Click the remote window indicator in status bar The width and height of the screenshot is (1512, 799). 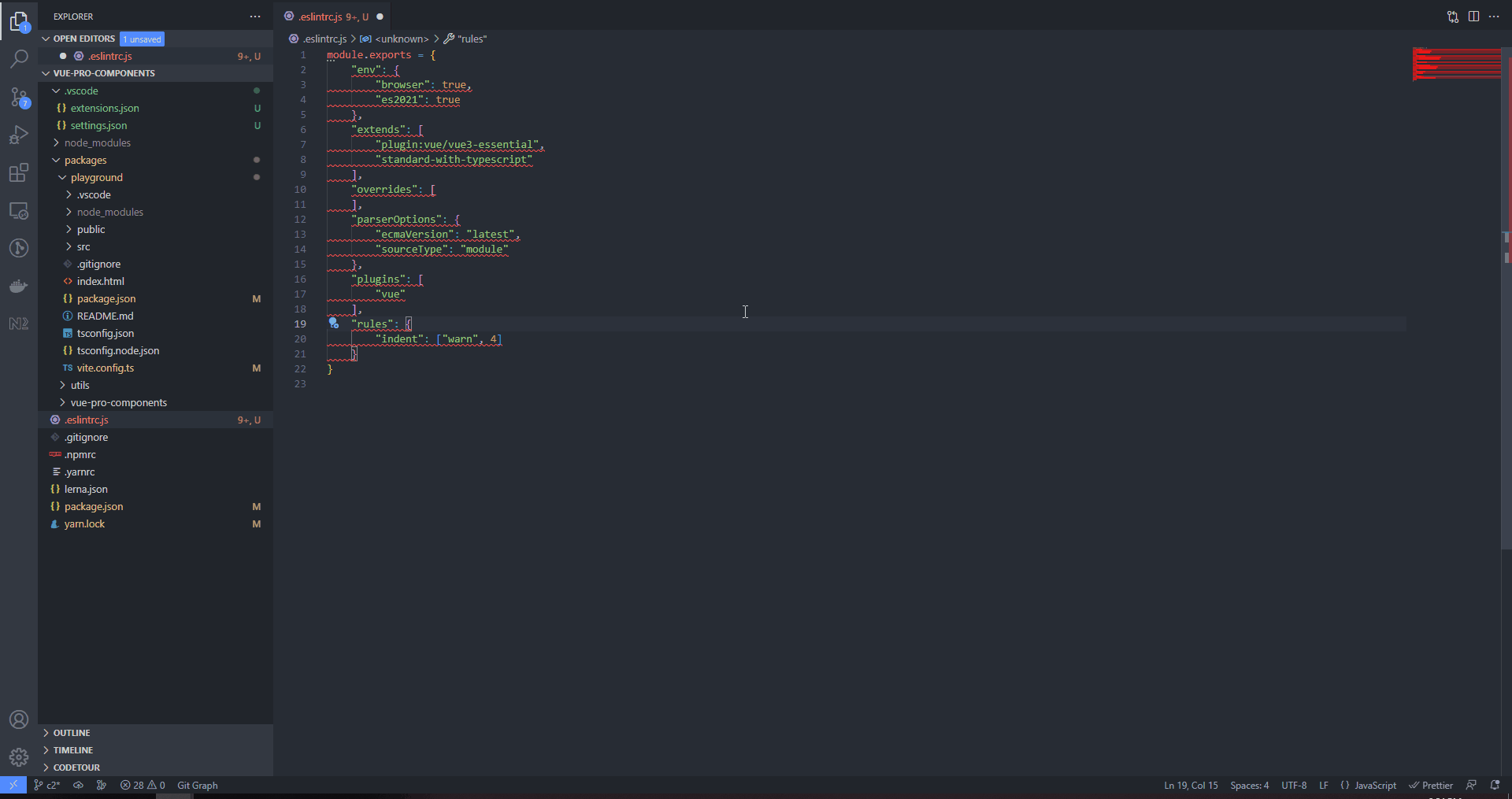point(13,785)
